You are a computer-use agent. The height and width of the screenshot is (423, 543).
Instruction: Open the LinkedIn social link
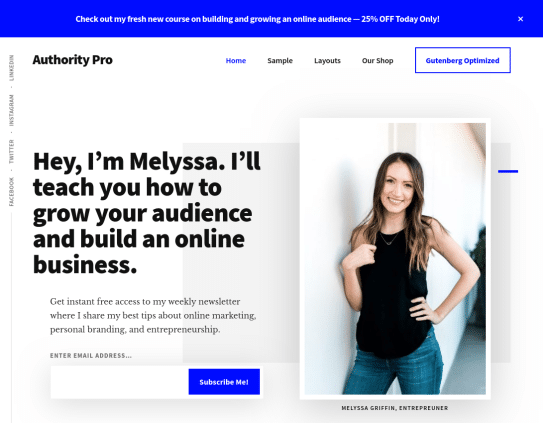click(x=11, y=68)
